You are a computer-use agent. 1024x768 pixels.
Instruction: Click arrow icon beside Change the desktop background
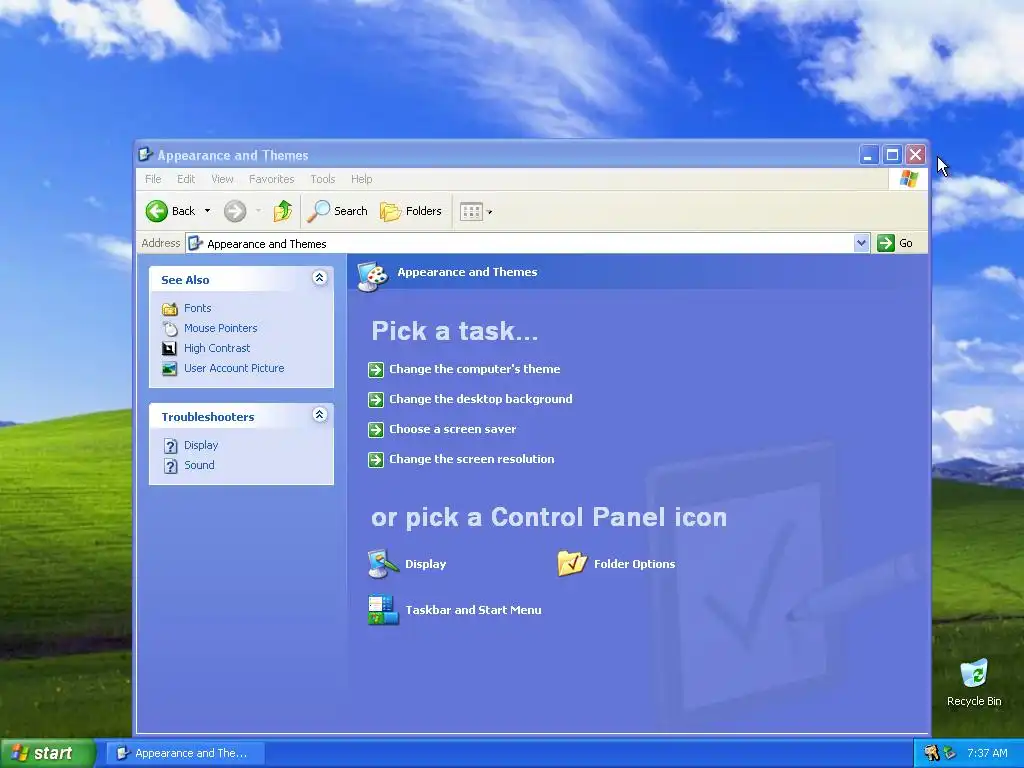[x=376, y=400]
